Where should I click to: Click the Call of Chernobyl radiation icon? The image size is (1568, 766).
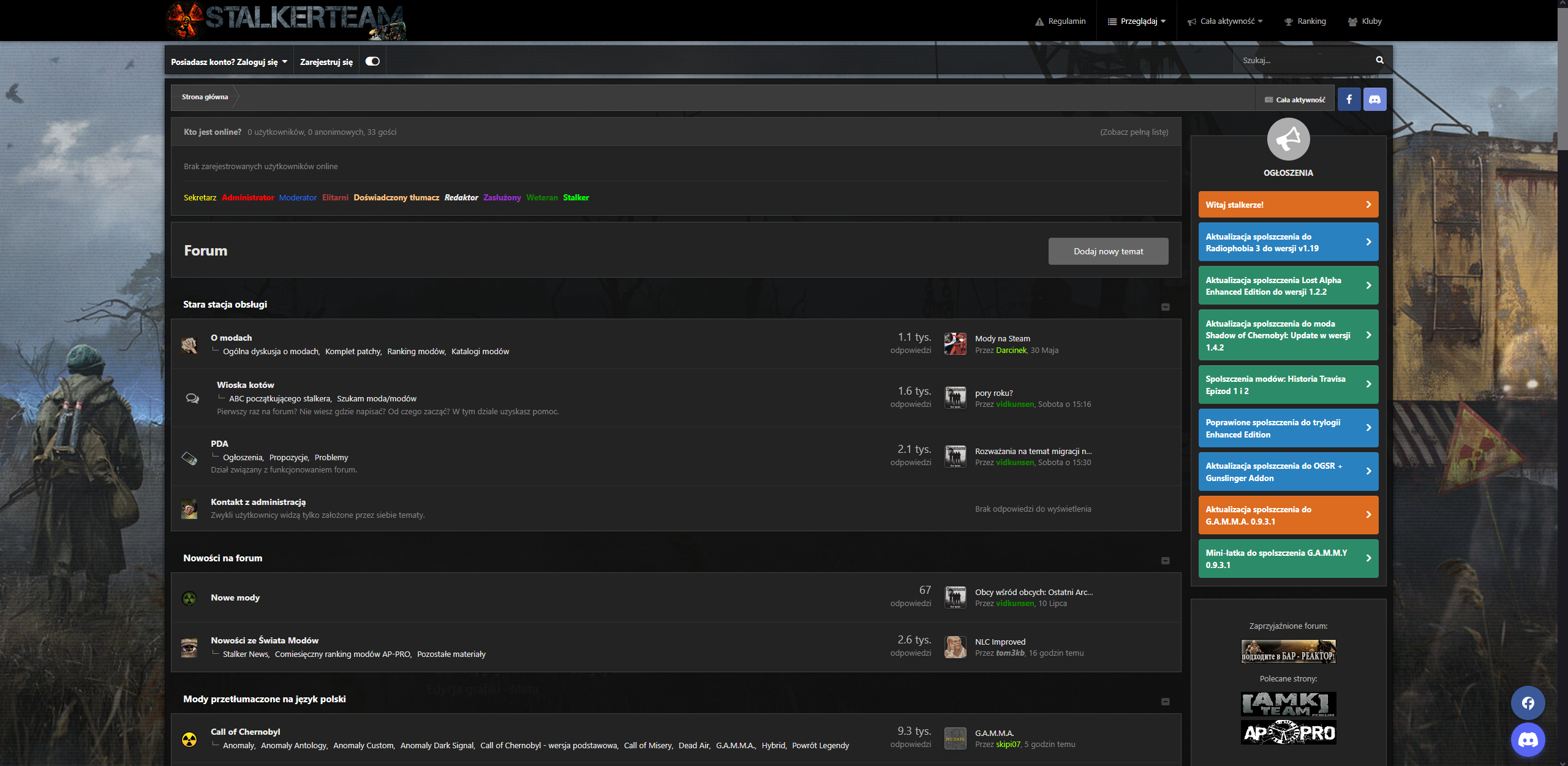[189, 740]
